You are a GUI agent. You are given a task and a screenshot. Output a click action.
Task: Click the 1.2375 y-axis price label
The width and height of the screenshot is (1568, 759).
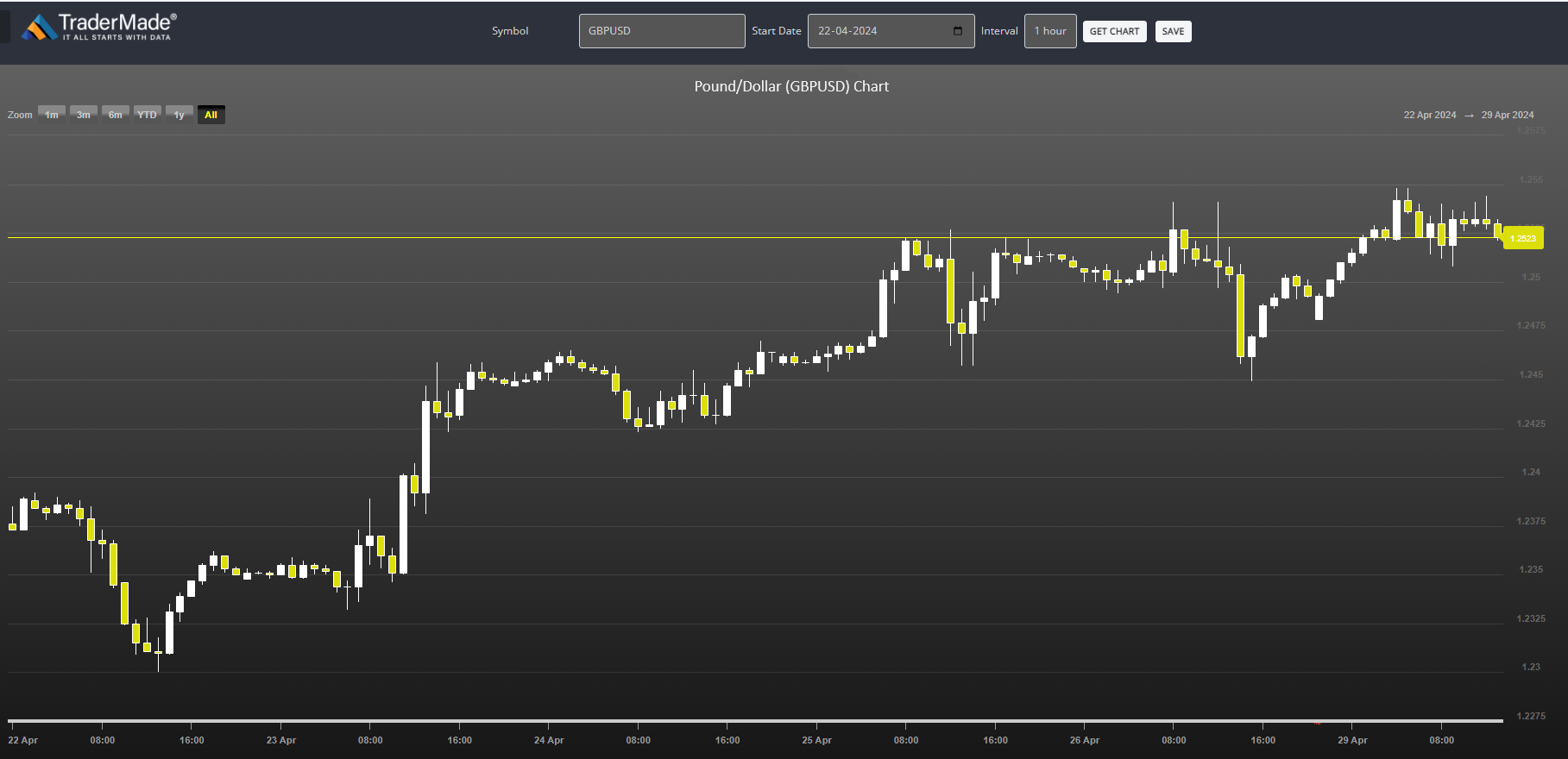(x=1531, y=521)
